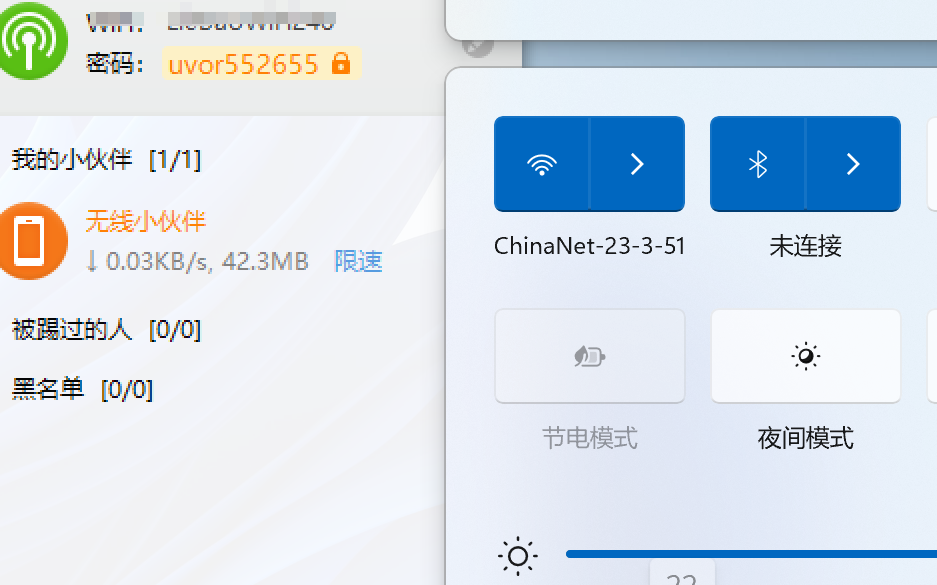Click the brightness slider track
This screenshot has width=937, height=585.
751,554
